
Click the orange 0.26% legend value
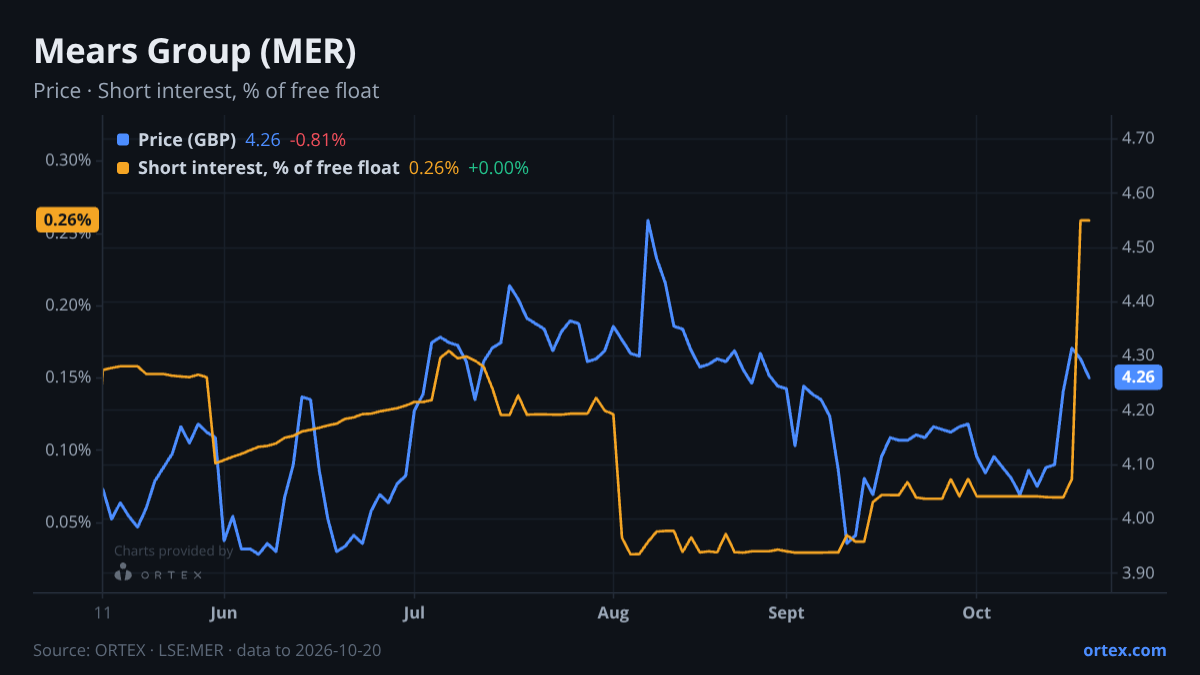click(434, 168)
